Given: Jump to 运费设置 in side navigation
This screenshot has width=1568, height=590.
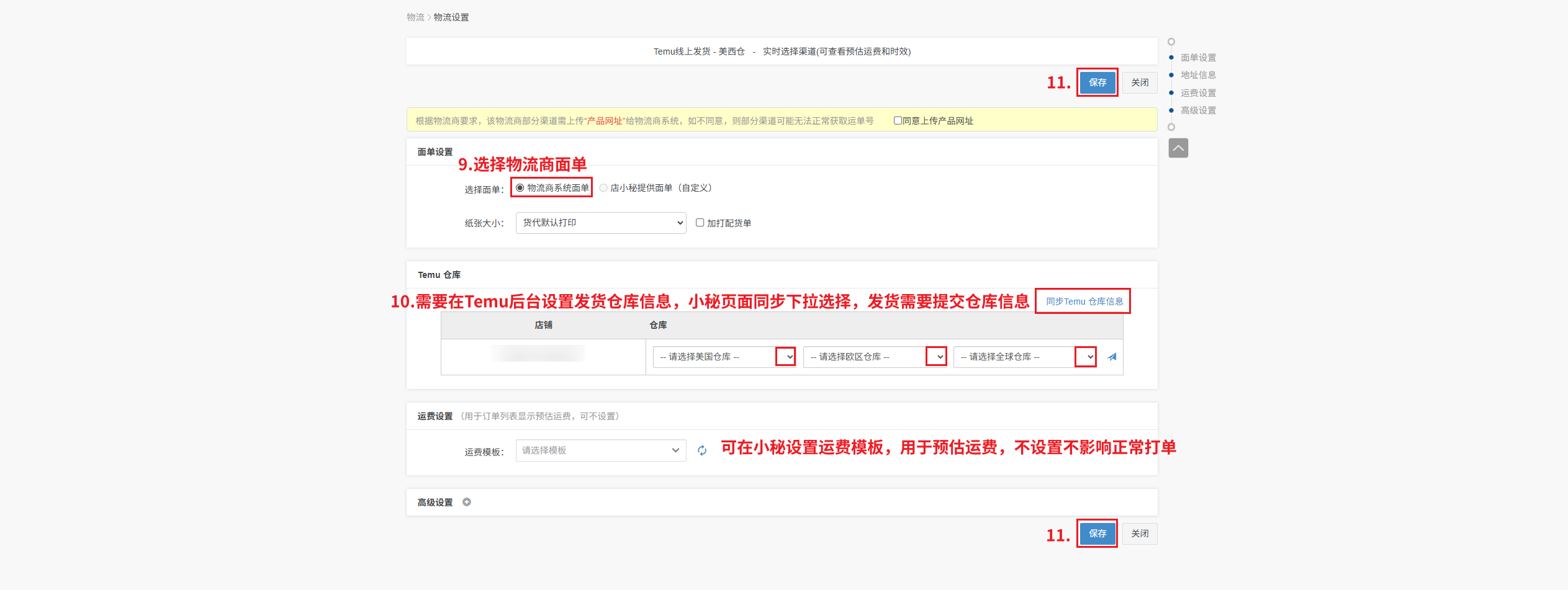Looking at the screenshot, I should (x=1197, y=93).
